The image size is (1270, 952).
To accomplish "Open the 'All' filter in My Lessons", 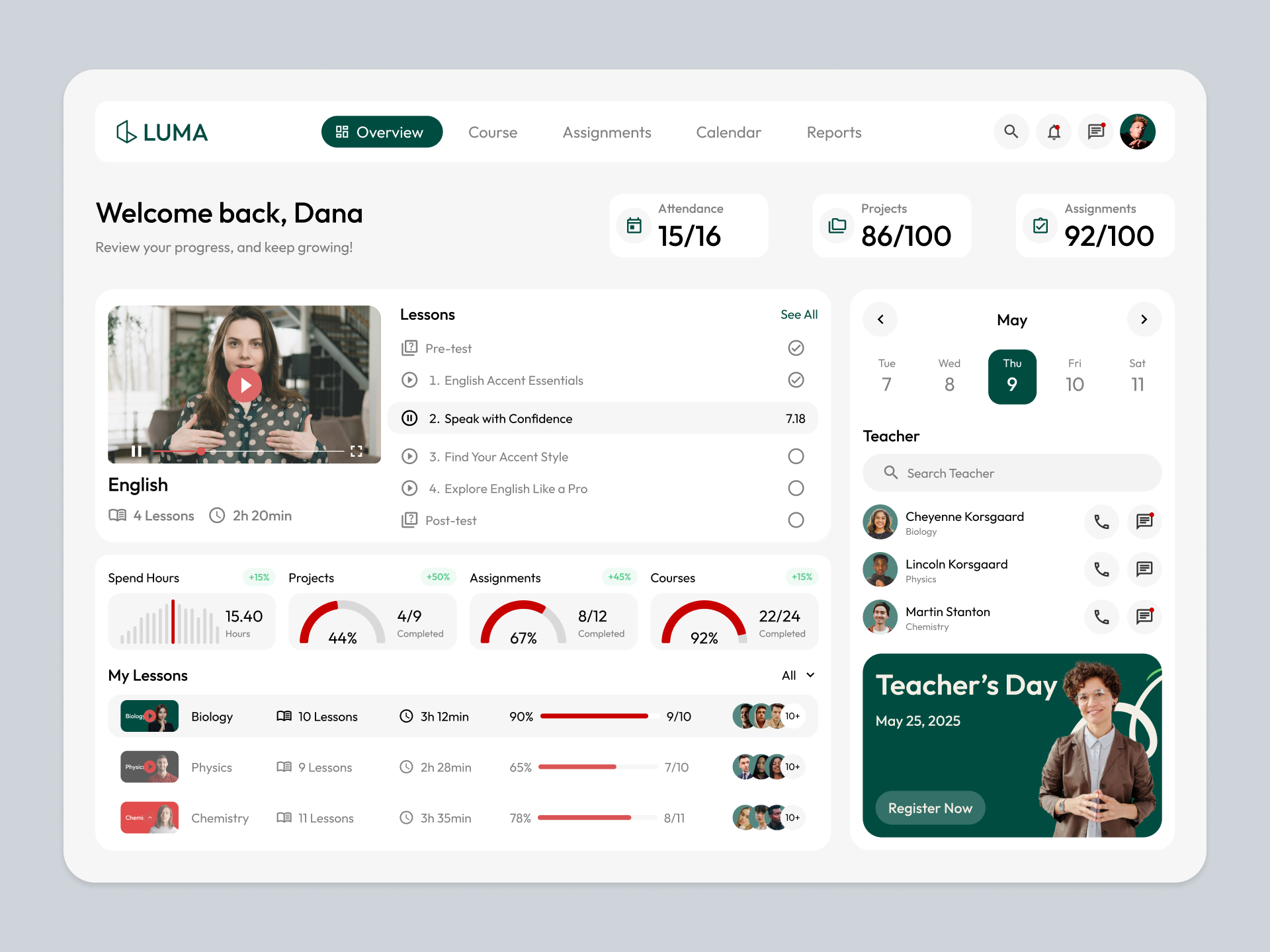I will coord(797,675).
